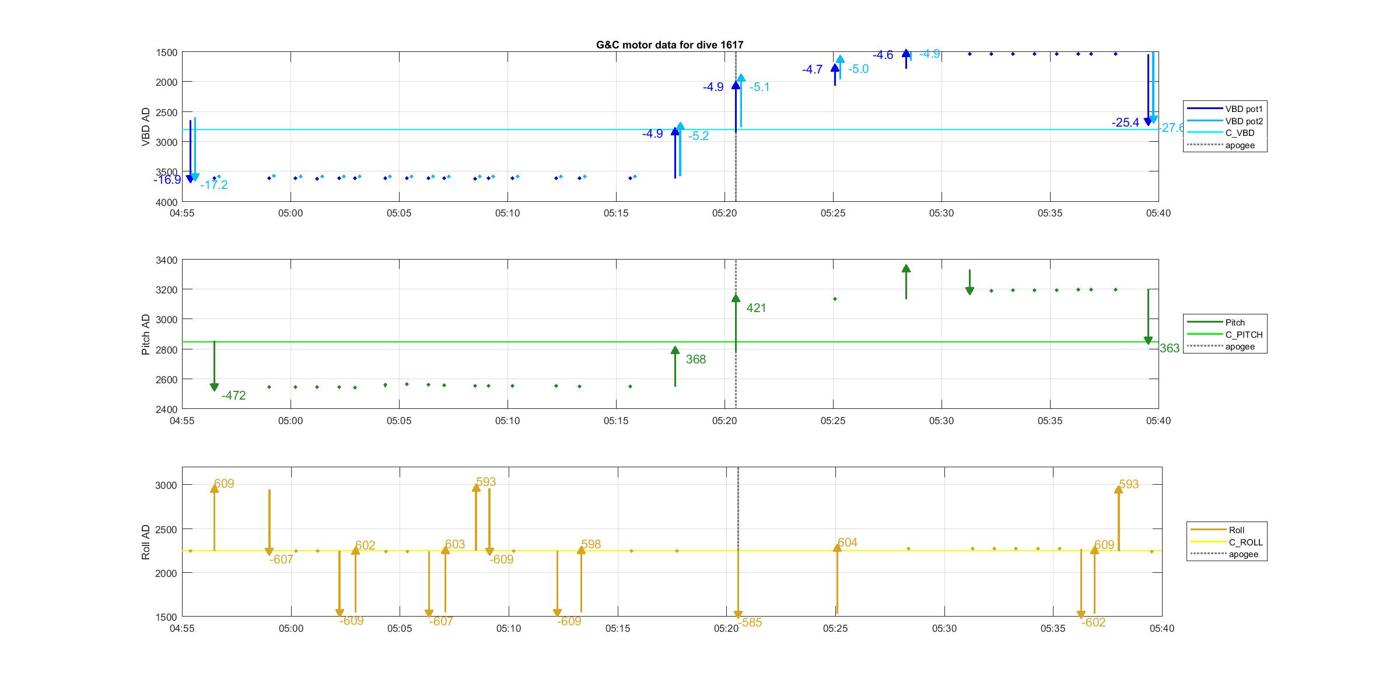Click the "2400" tick on the Pitch axis
The width and height of the screenshot is (1400, 693).
click(166, 410)
